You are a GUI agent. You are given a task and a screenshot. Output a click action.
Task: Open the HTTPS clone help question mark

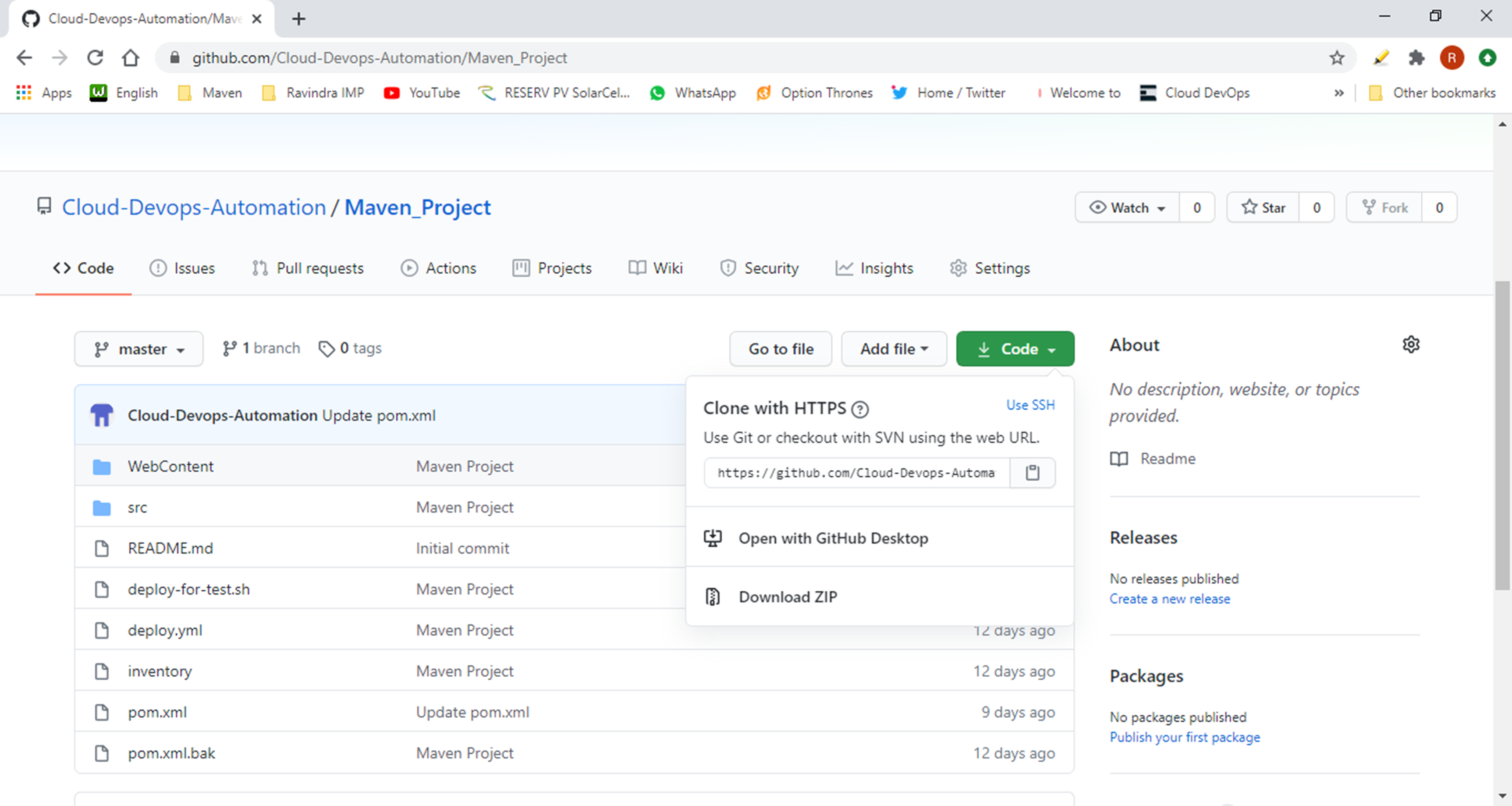[860, 409]
